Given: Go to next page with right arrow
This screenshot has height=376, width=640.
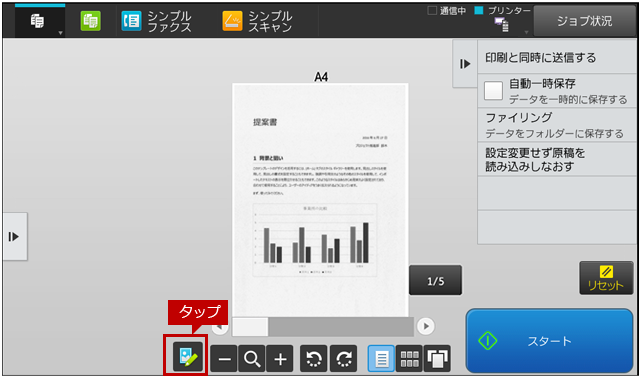Looking at the screenshot, I should tap(426, 326).
